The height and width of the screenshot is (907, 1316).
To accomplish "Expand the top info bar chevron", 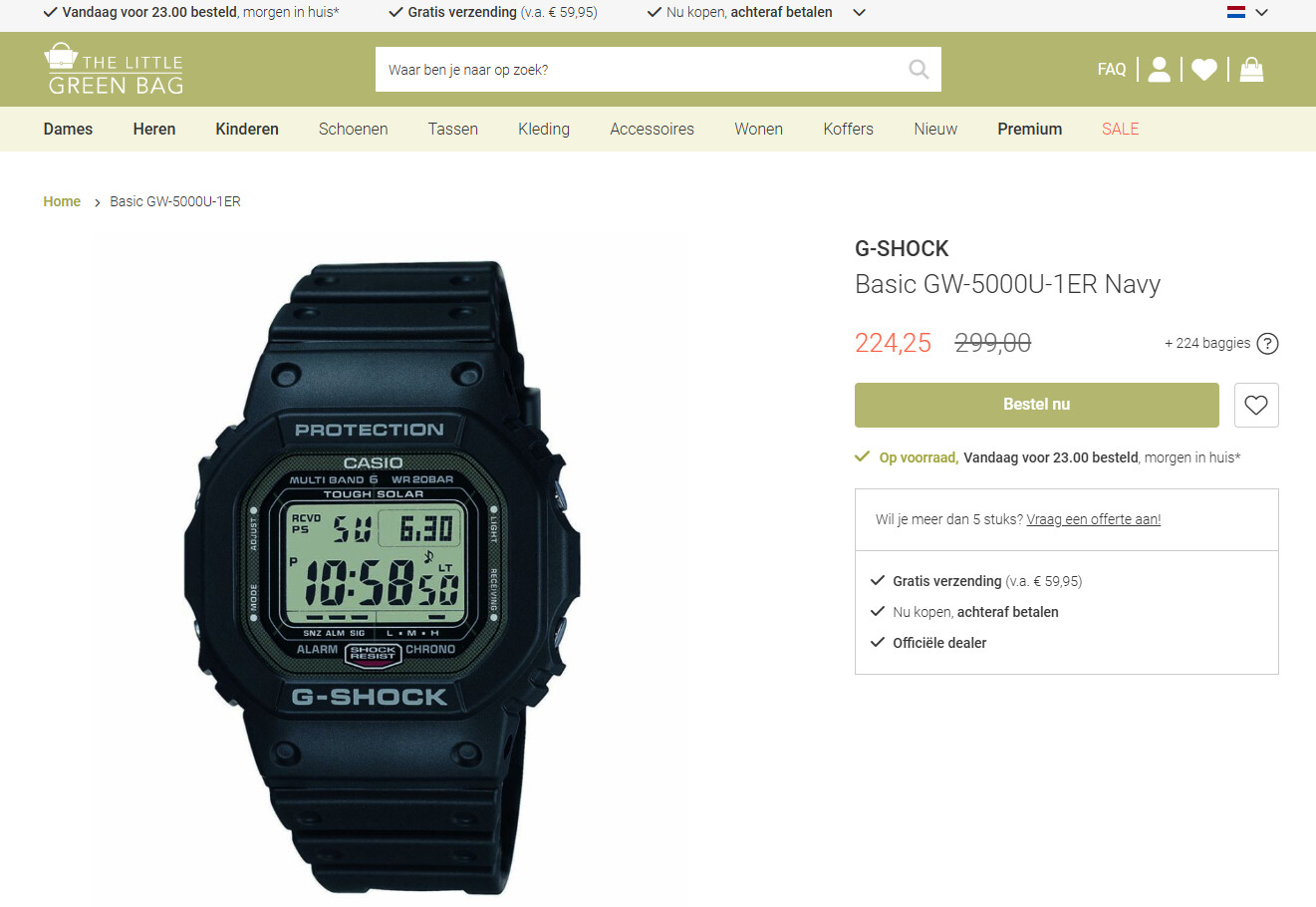I will (x=860, y=13).
